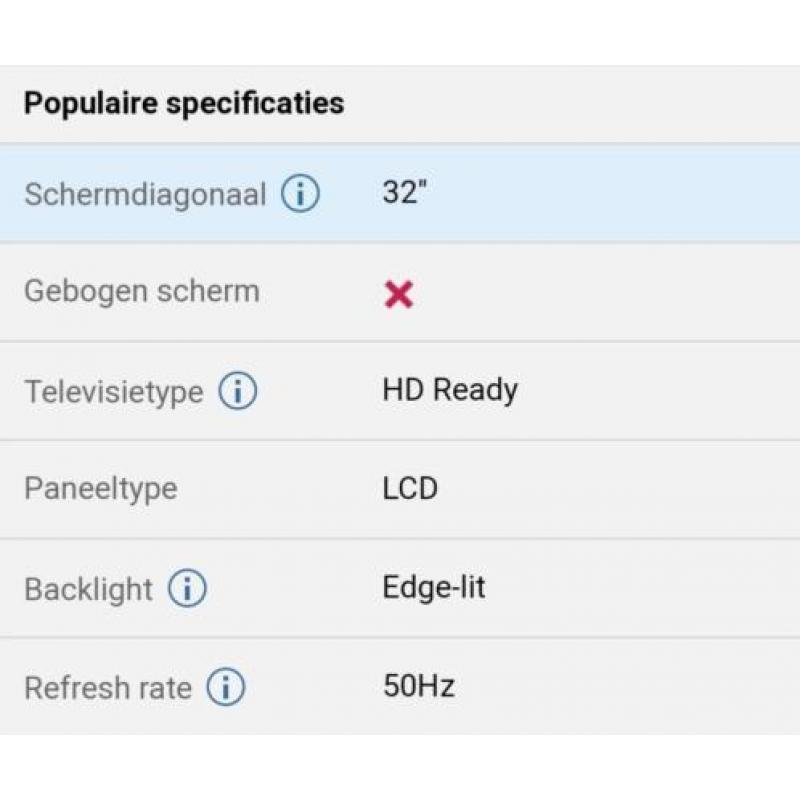Select the Populaire specificaties heading
800x800 pixels.
[184, 104]
